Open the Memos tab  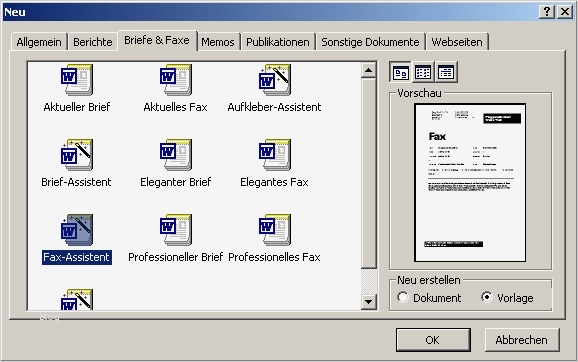point(218,42)
